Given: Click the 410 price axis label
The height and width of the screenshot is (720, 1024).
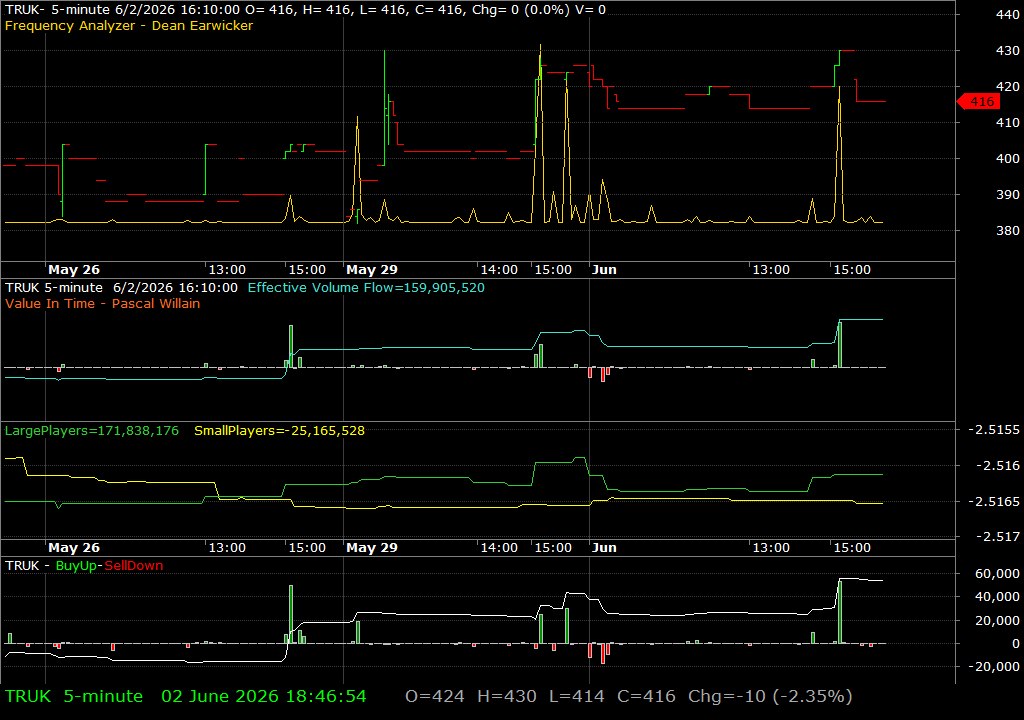Looking at the screenshot, I should pyautogui.click(x=1007, y=122).
